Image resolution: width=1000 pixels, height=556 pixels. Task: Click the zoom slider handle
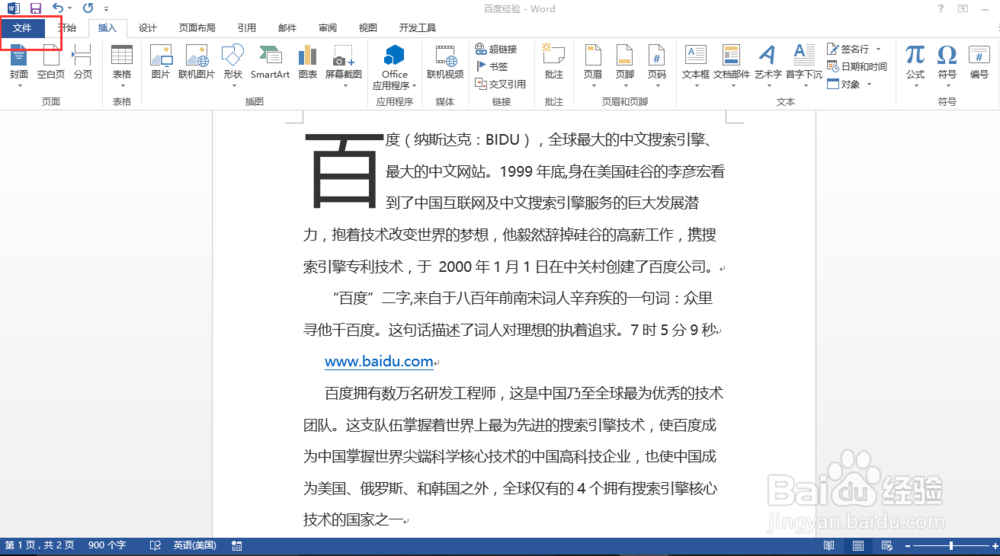click(x=951, y=546)
